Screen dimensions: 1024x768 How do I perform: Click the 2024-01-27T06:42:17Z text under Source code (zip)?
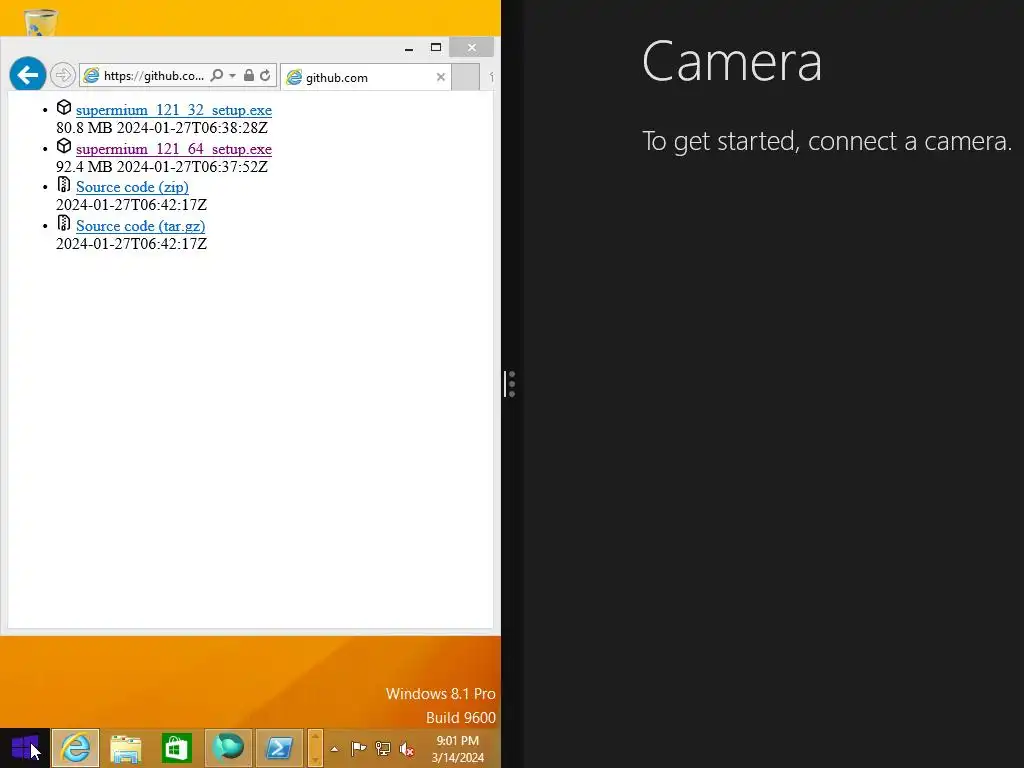coord(131,205)
